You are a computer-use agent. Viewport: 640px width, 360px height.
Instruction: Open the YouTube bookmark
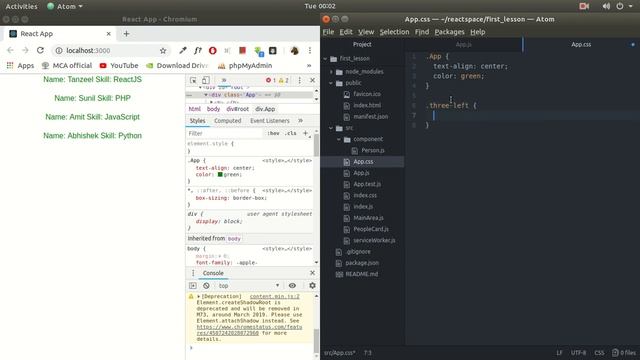point(119,65)
